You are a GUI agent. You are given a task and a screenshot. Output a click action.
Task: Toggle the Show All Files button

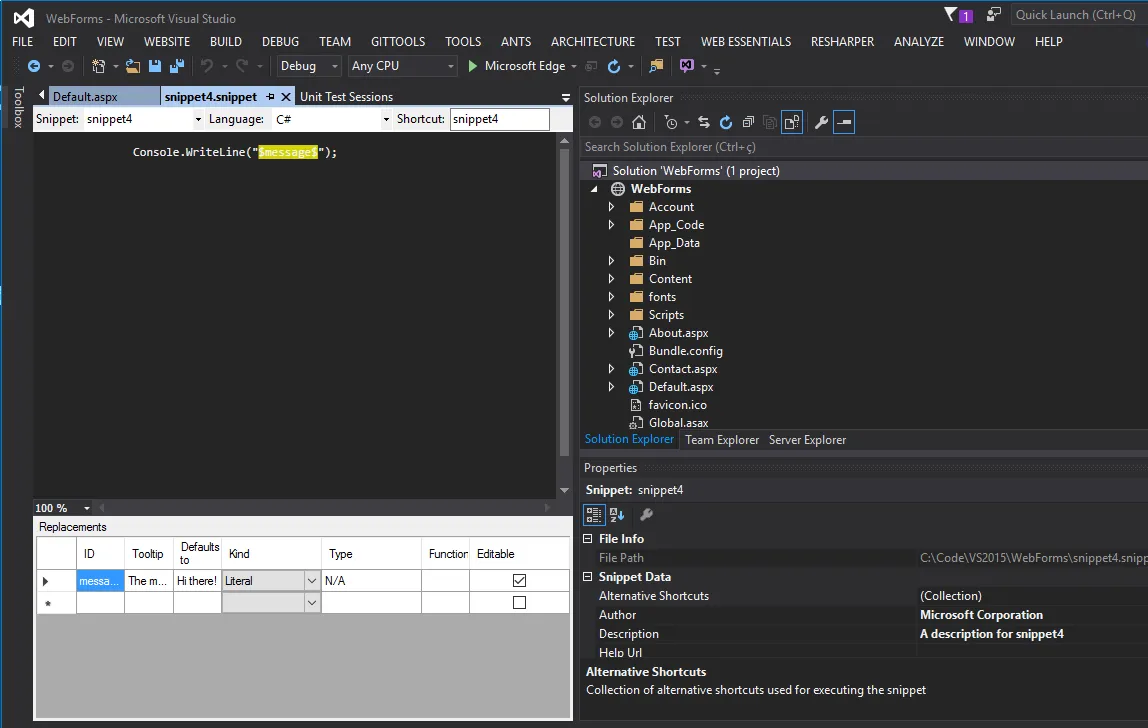click(792, 122)
